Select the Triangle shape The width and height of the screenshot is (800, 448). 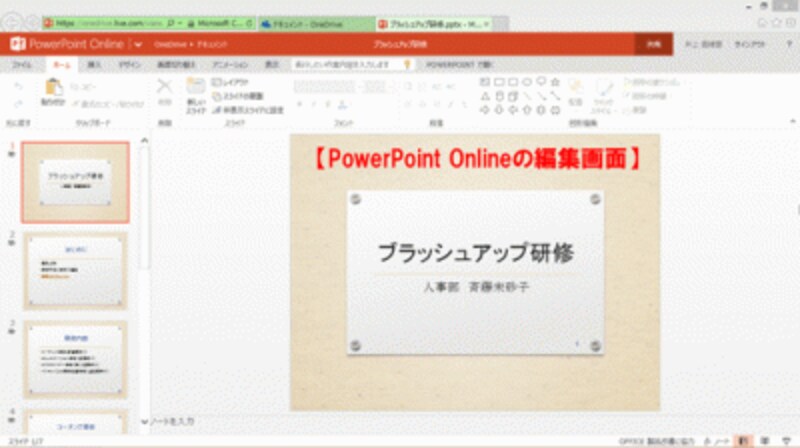pyautogui.click(x=485, y=96)
